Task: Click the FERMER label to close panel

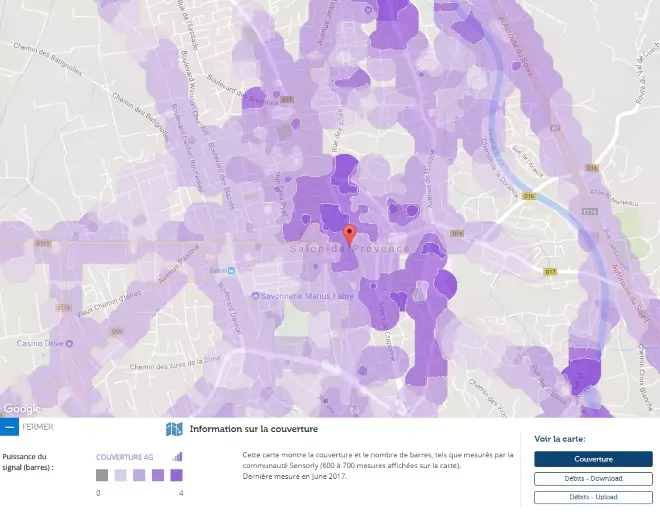Action: [x=39, y=427]
